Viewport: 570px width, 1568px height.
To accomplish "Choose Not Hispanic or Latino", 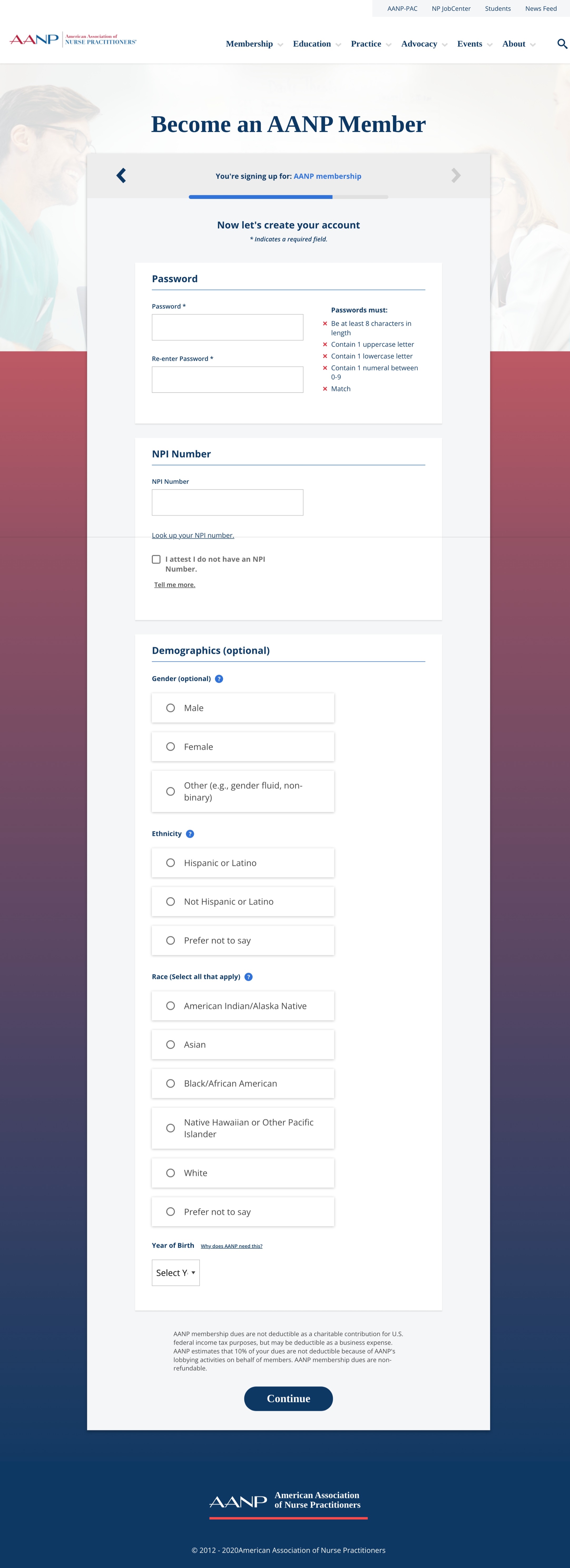I will tap(170, 901).
